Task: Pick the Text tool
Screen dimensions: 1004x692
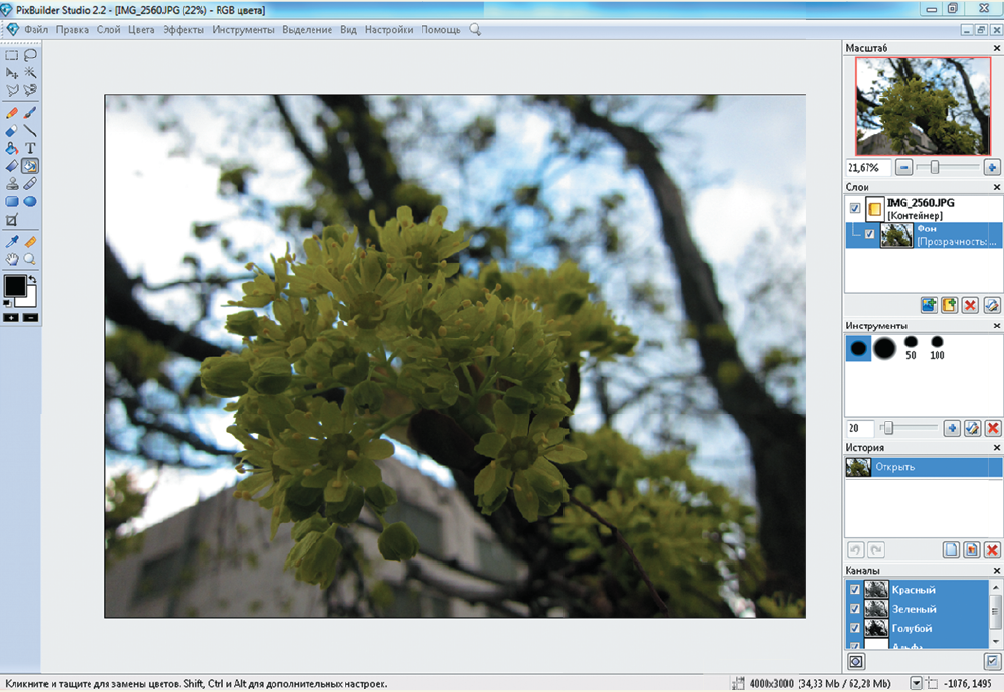Action: click(31, 148)
